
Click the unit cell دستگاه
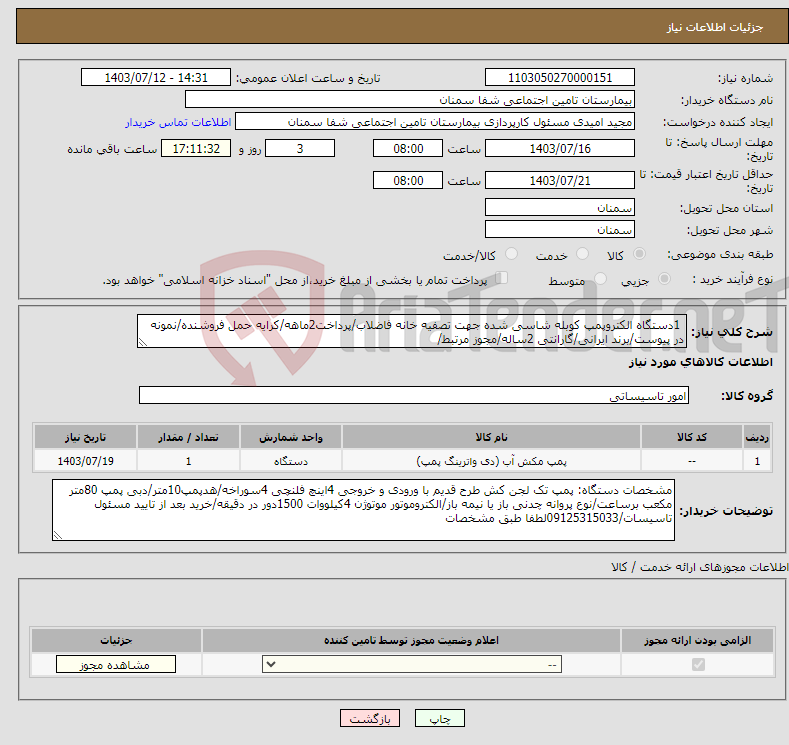point(291,461)
